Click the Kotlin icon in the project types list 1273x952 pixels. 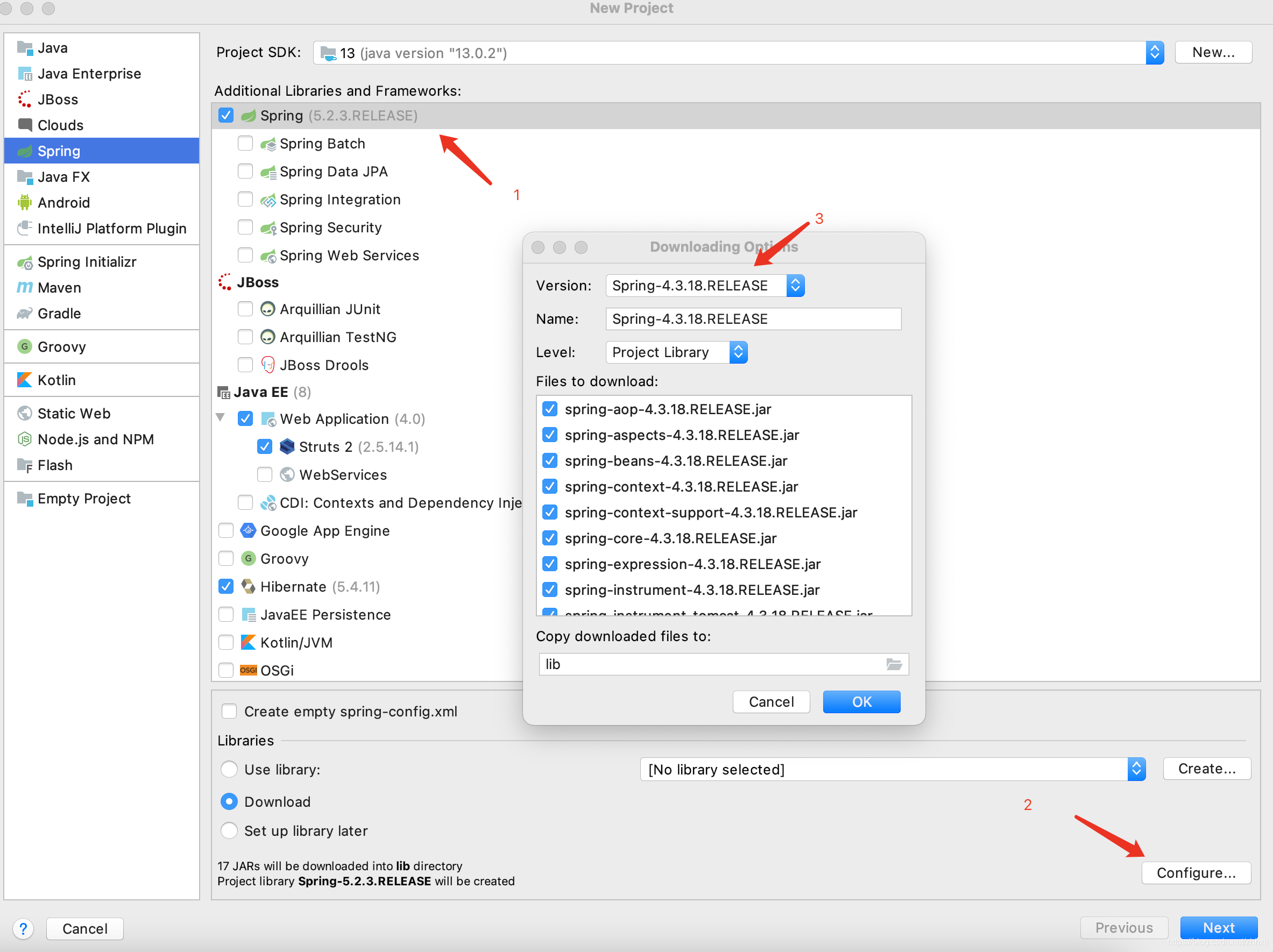coord(24,380)
